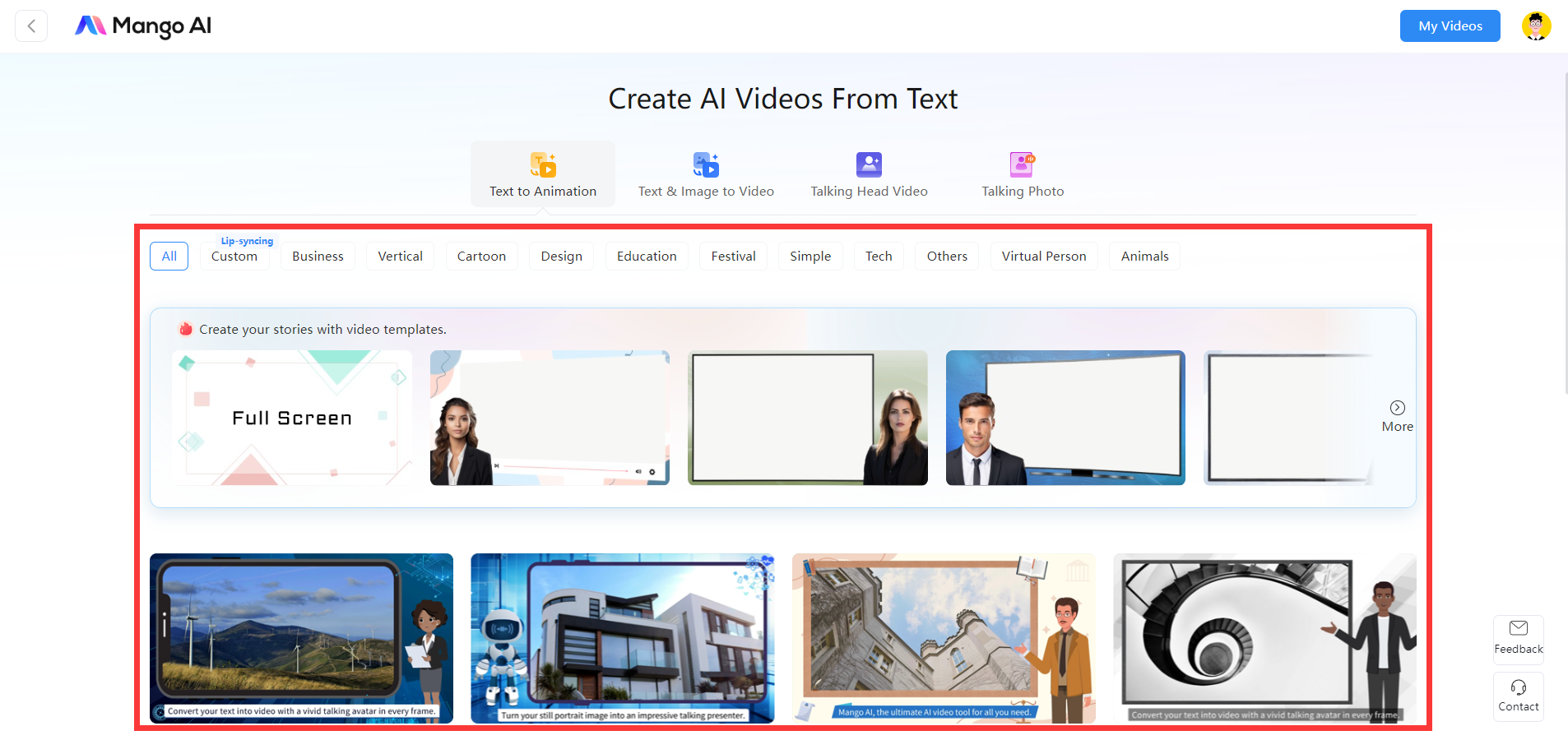The width and height of the screenshot is (1568, 740).
Task: Click the "Create your stories with video templates." text
Action: 322,329
